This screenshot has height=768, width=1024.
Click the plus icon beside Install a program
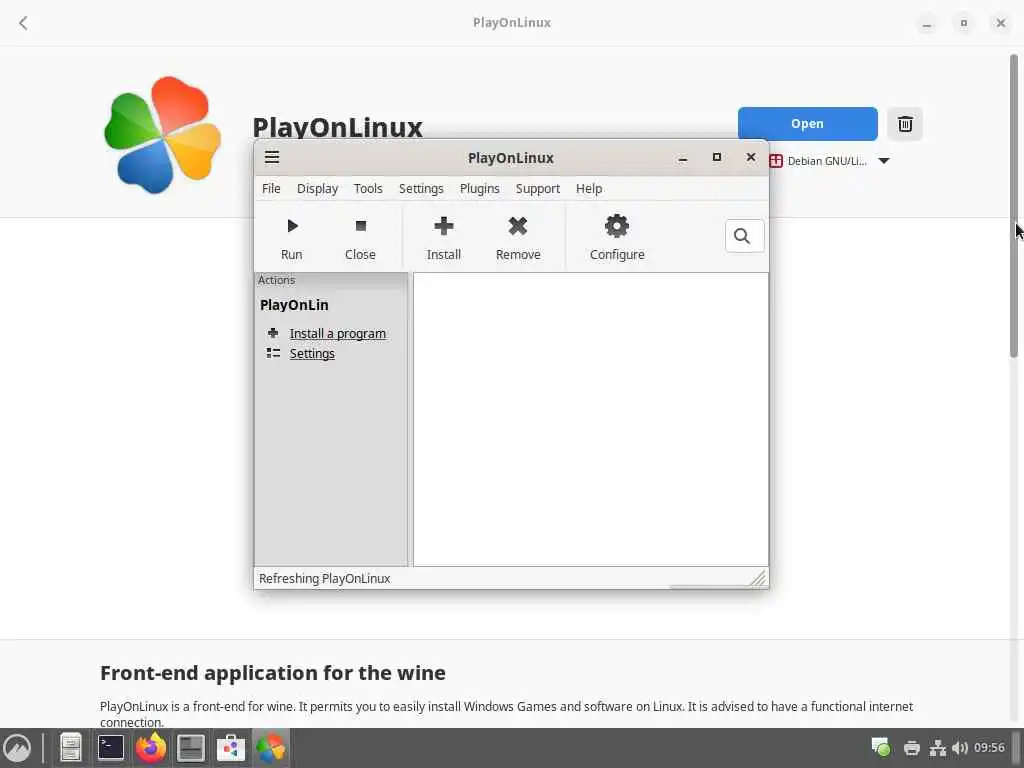coord(273,333)
